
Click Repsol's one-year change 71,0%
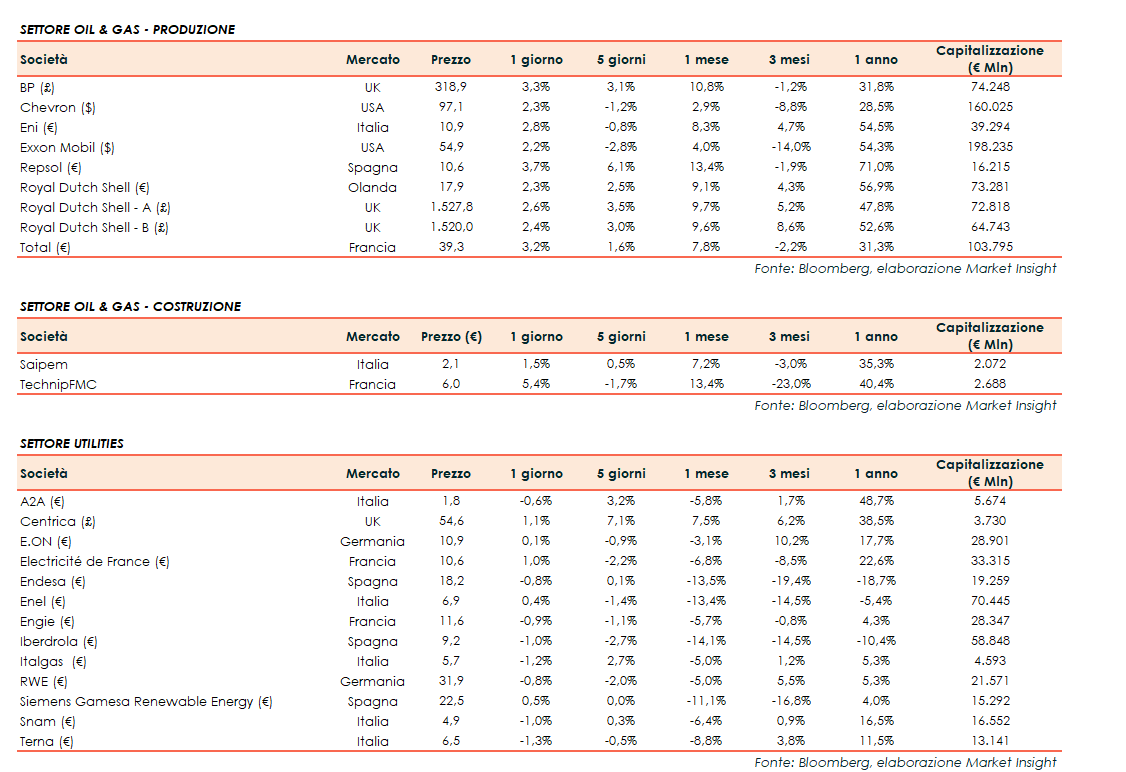[876, 167]
